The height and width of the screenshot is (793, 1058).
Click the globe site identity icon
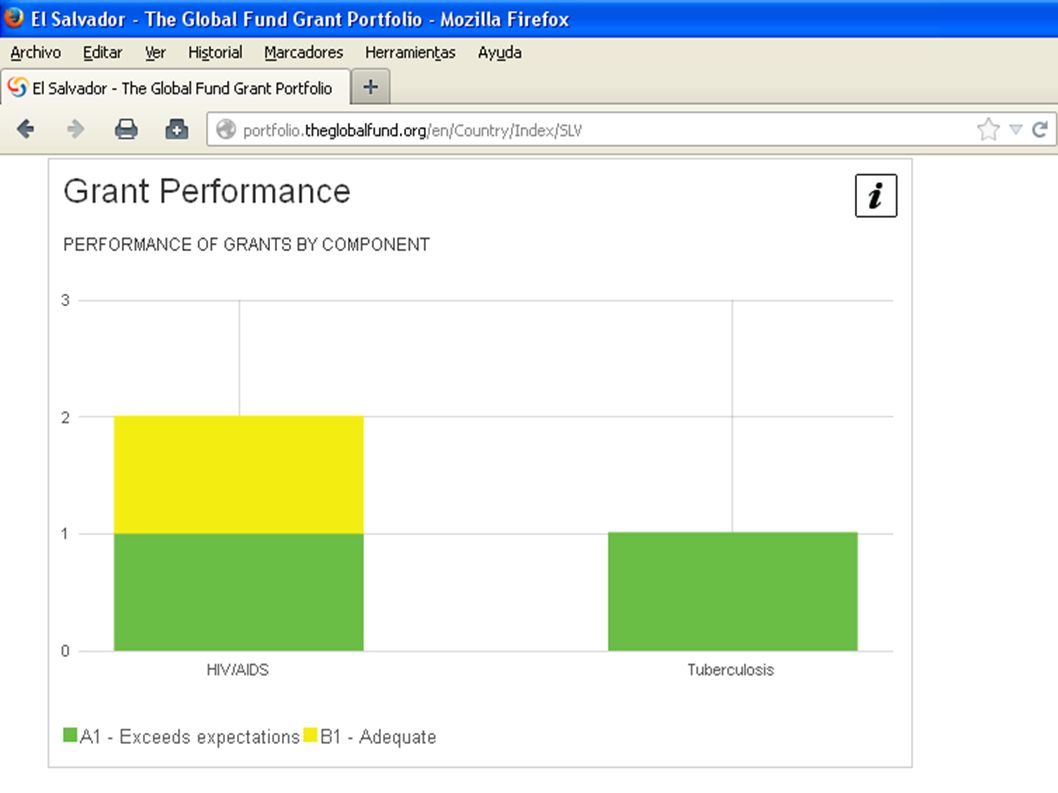(x=226, y=129)
